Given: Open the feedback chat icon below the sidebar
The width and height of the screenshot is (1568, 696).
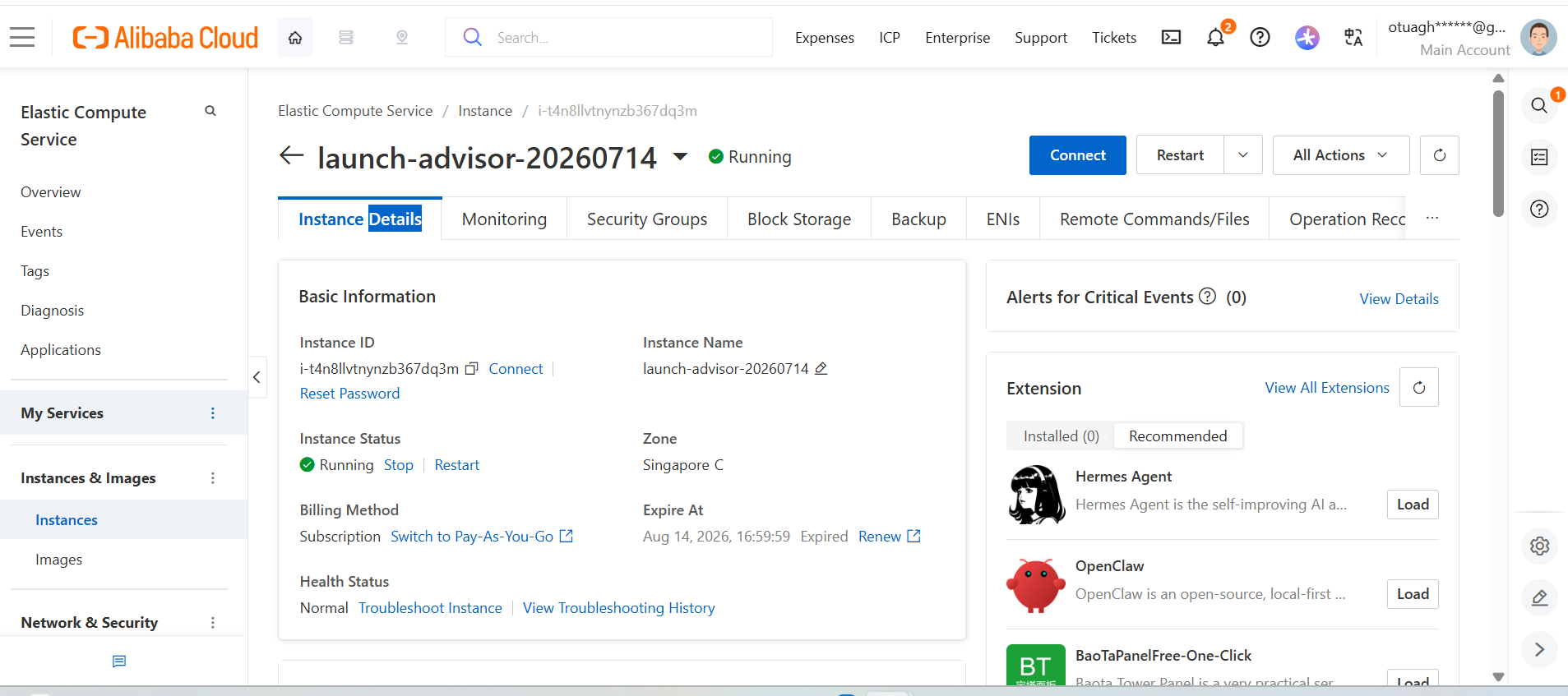Looking at the screenshot, I should tap(119, 661).
